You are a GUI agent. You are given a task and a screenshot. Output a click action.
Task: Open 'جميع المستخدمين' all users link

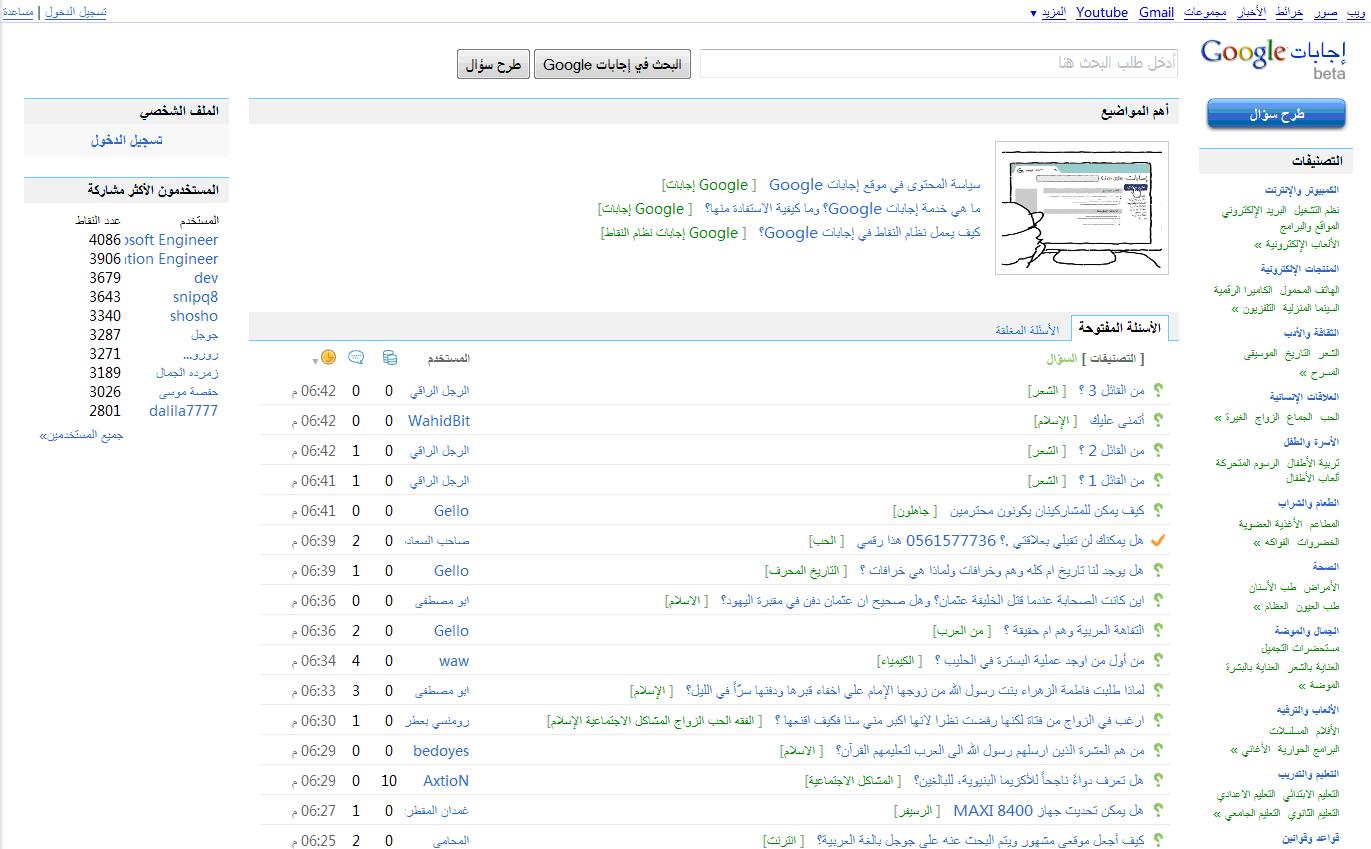point(82,435)
